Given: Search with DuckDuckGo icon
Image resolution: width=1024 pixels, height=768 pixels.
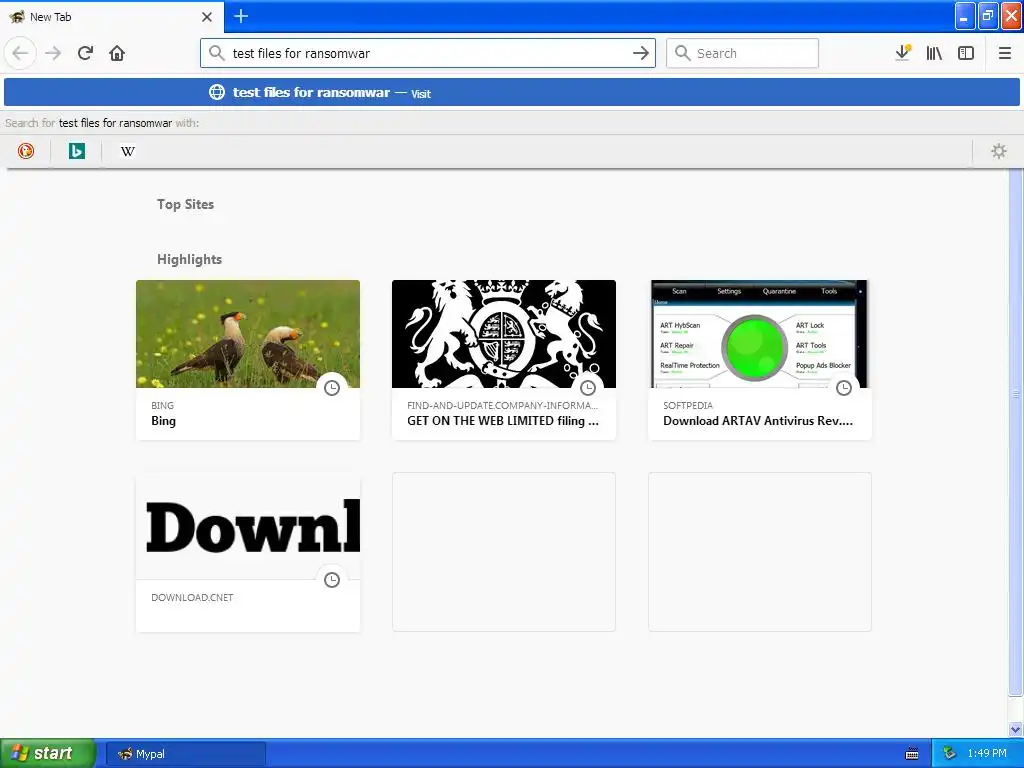Looking at the screenshot, I should (x=25, y=152).
